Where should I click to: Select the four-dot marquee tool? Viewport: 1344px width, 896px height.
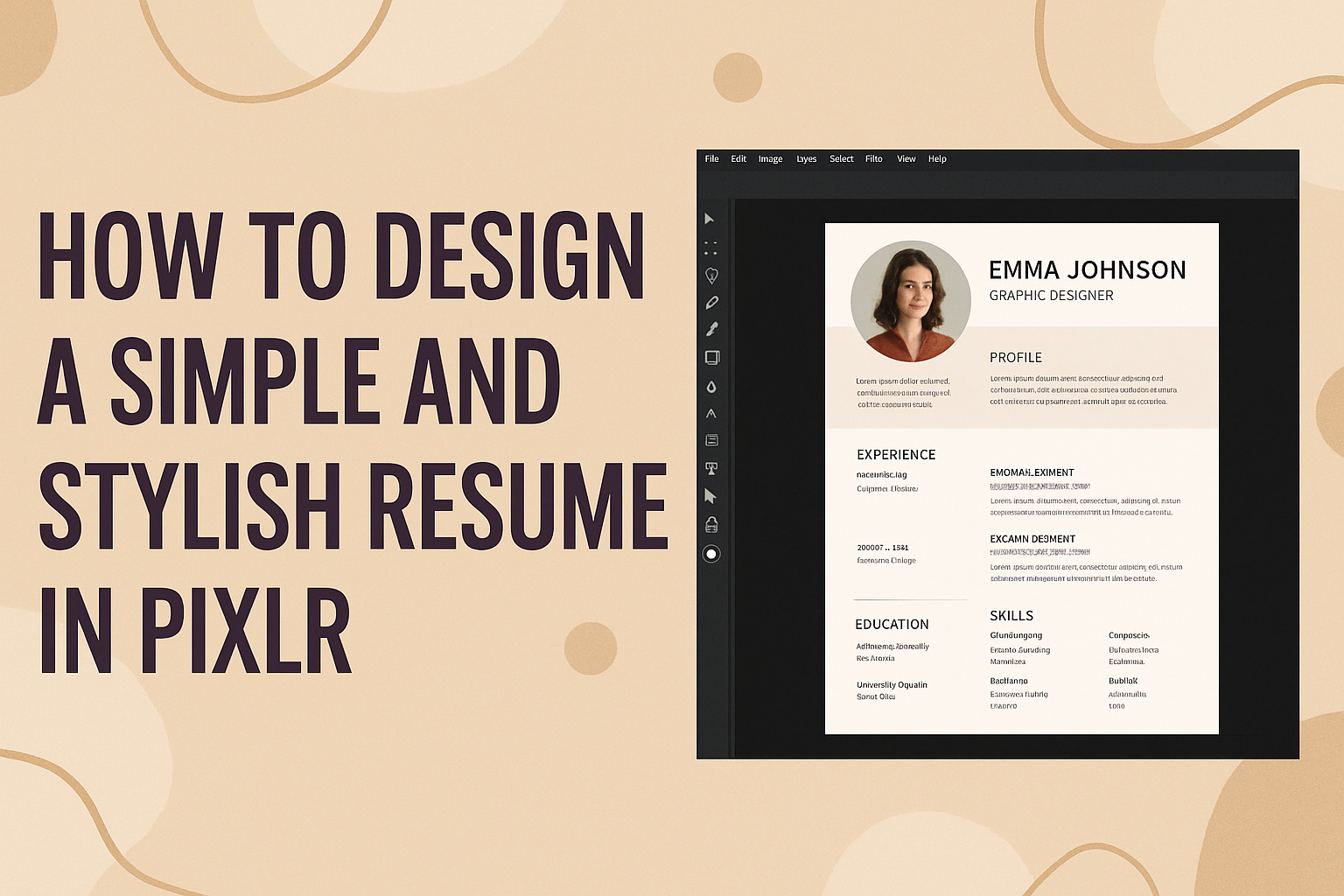pyautogui.click(x=710, y=248)
